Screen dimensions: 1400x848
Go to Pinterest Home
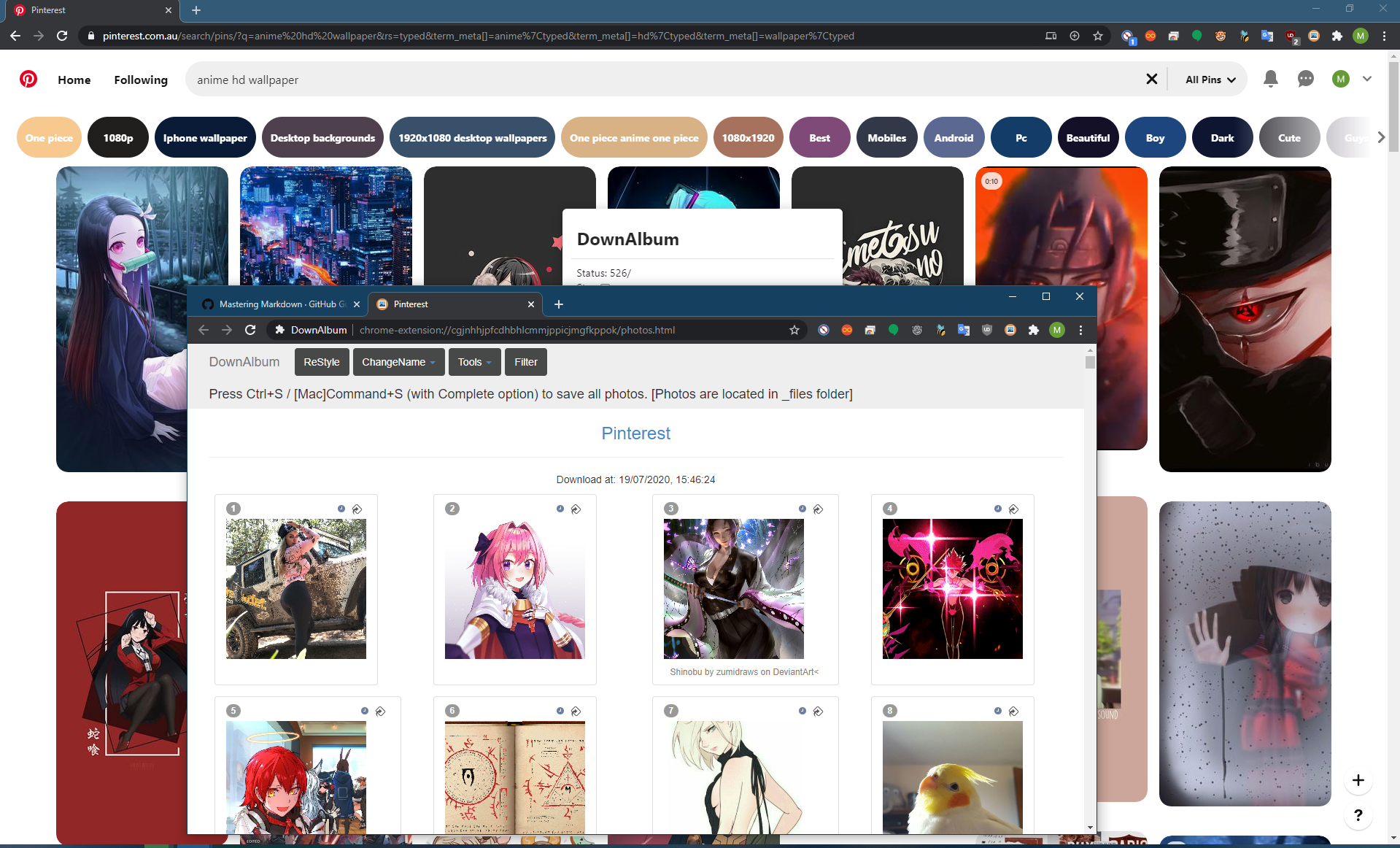[74, 80]
